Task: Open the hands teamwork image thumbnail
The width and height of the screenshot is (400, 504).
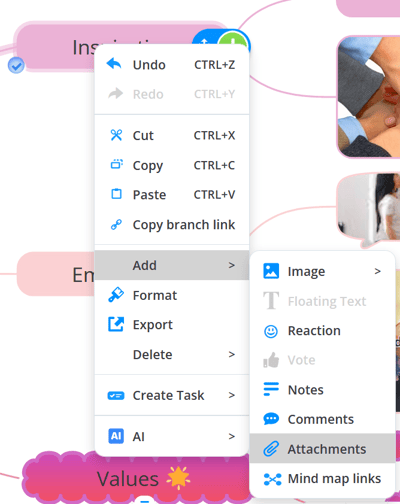Action: [369, 97]
